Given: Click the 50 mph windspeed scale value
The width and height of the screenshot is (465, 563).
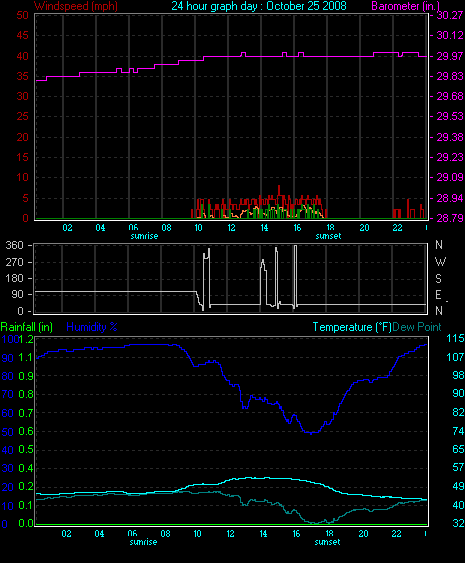Looking at the screenshot, I should [22, 15].
